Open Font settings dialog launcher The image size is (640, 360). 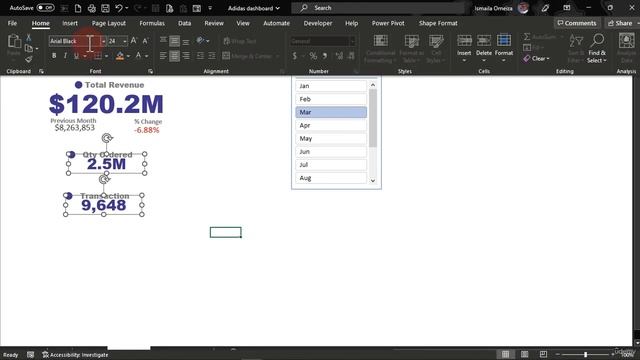click(x=151, y=71)
